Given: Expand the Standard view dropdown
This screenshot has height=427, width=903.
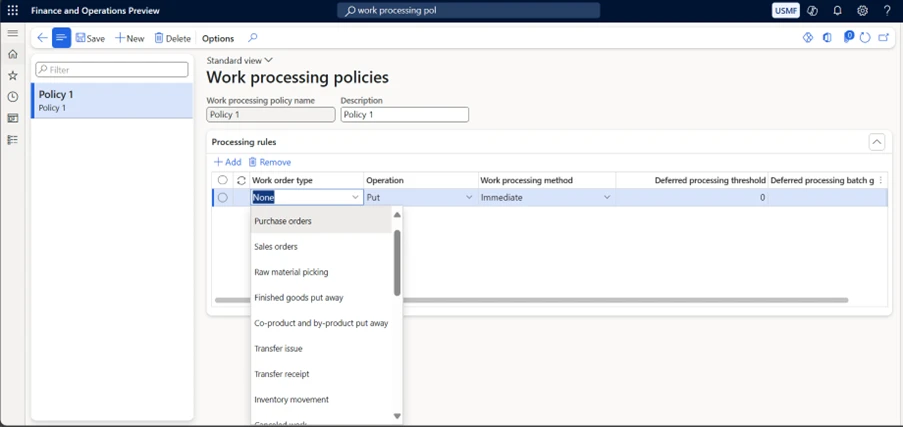Looking at the screenshot, I should [x=240, y=60].
